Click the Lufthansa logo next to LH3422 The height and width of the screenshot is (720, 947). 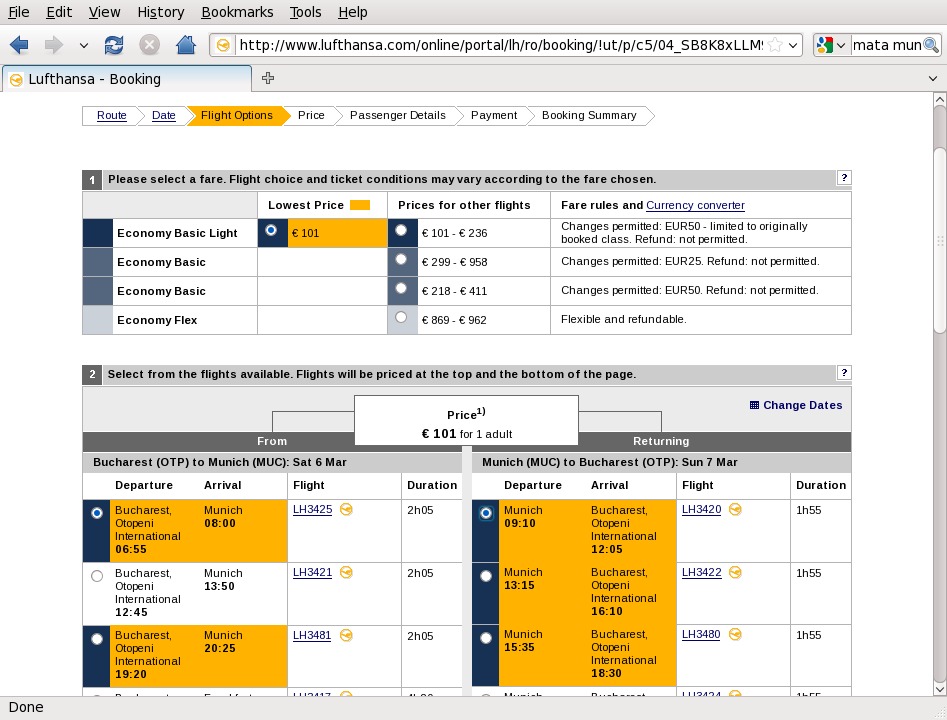click(735, 572)
